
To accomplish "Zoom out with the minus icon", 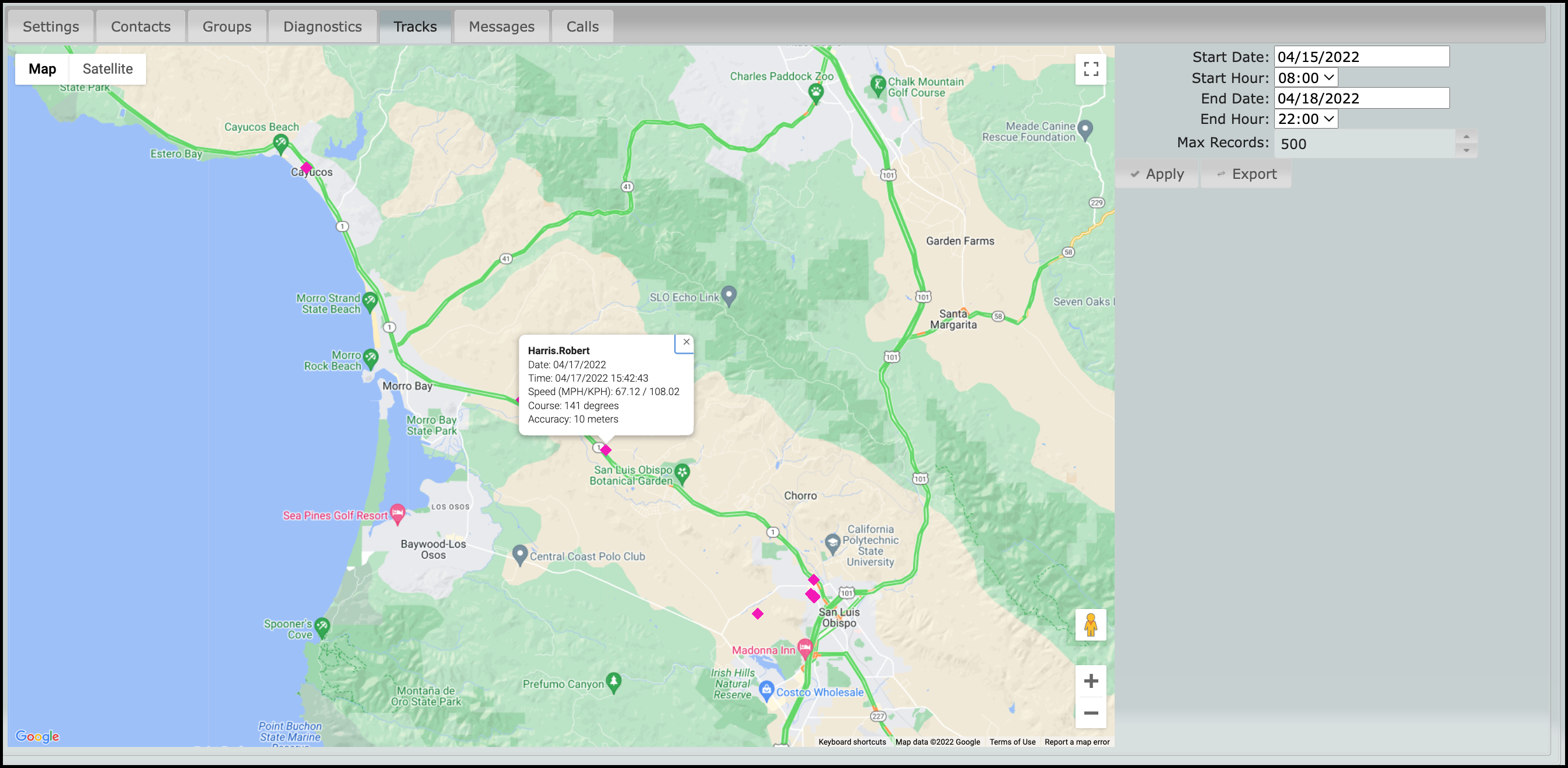I will coord(1090,712).
